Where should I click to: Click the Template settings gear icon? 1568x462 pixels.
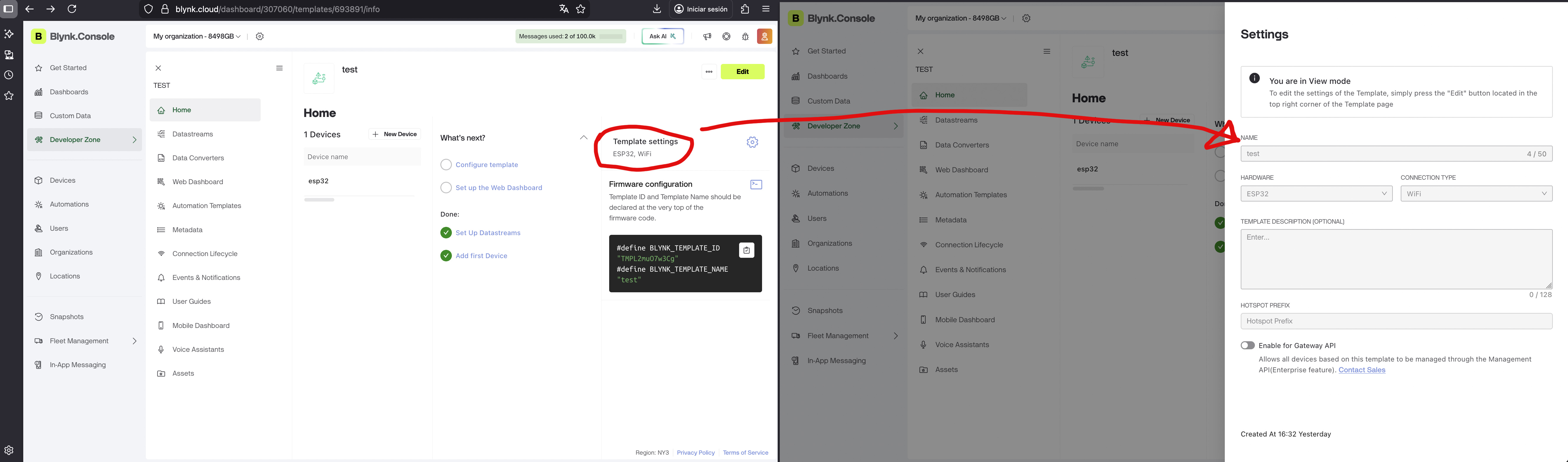coord(752,142)
